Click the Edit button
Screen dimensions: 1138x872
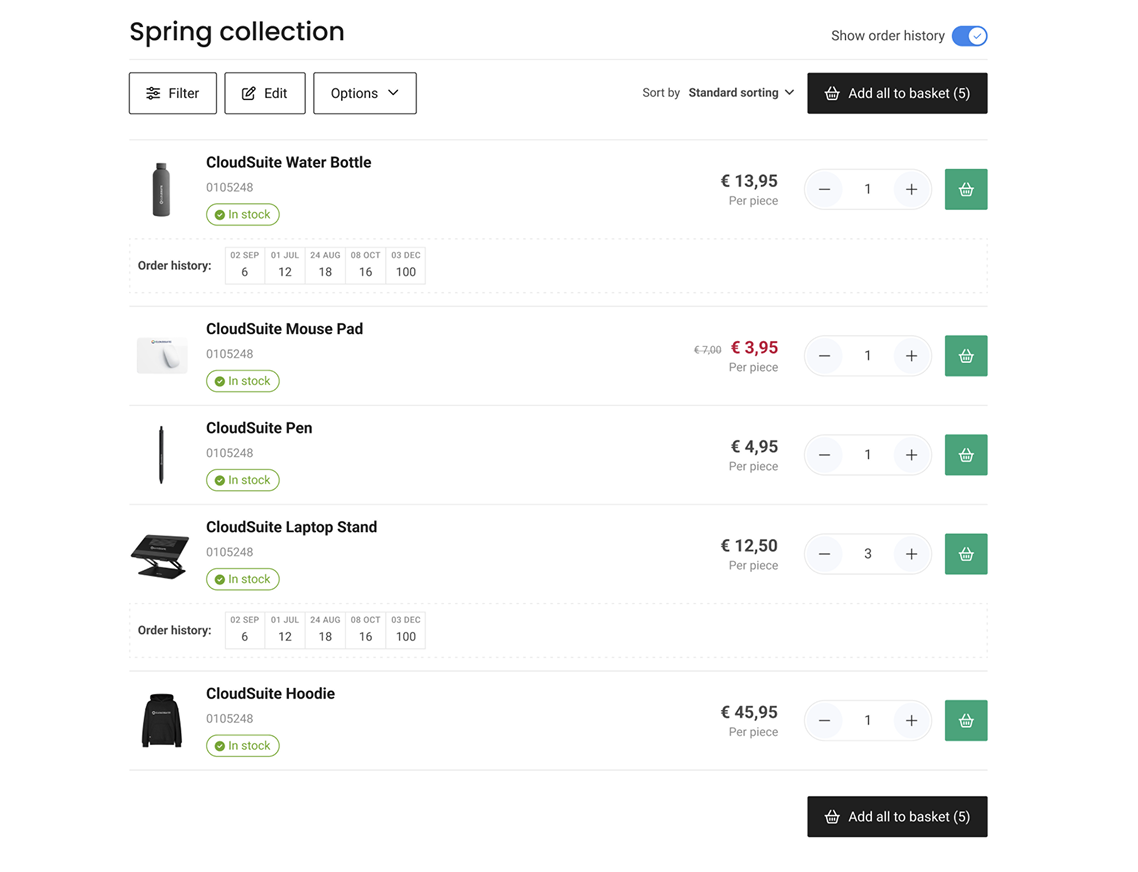tap(265, 93)
